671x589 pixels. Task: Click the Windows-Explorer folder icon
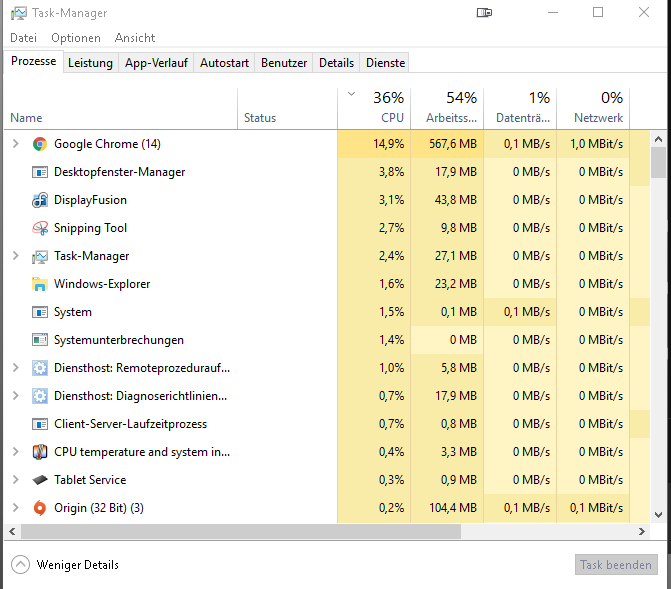click(x=40, y=284)
